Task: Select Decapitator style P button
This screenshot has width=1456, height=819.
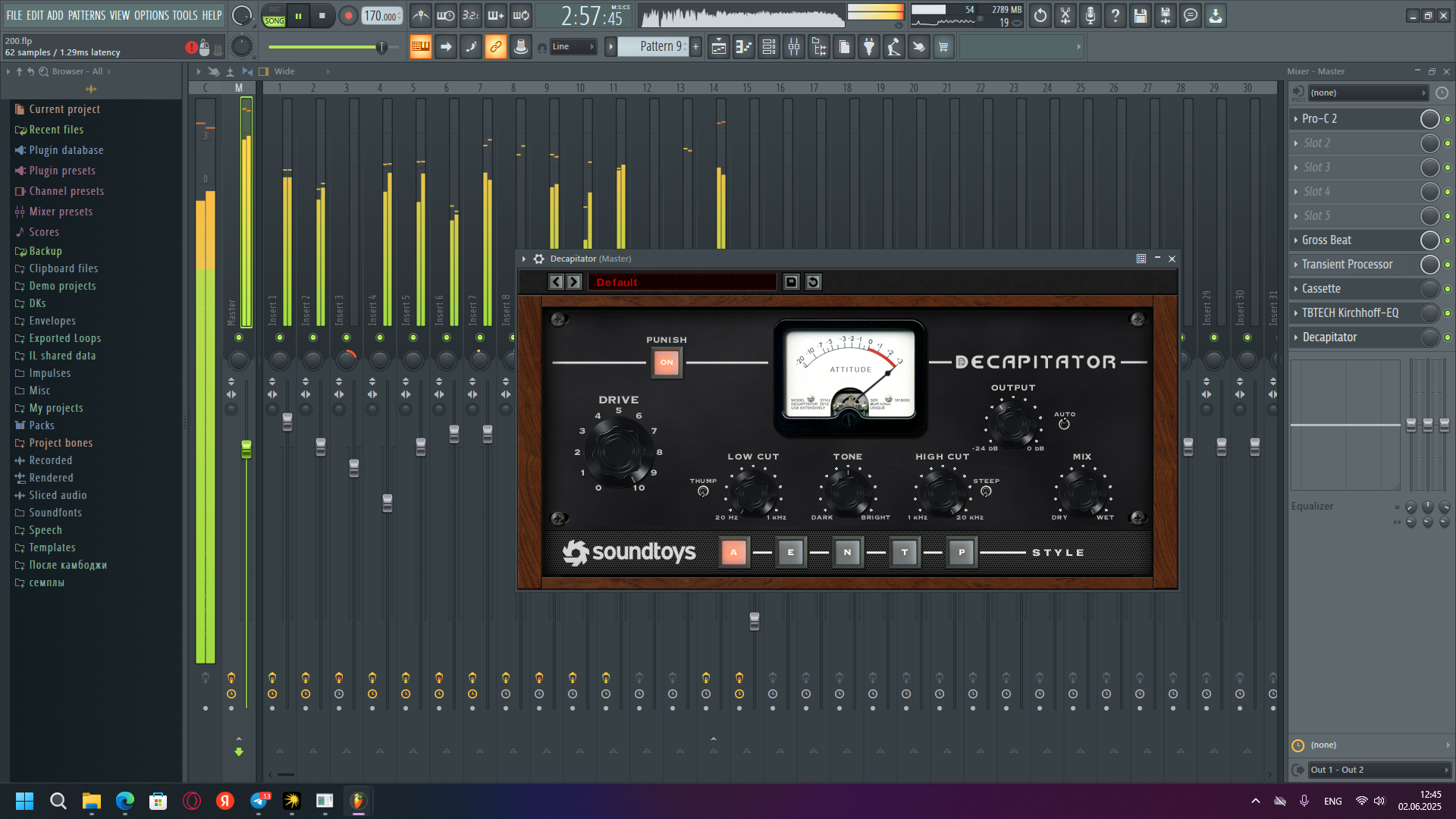Action: point(962,553)
